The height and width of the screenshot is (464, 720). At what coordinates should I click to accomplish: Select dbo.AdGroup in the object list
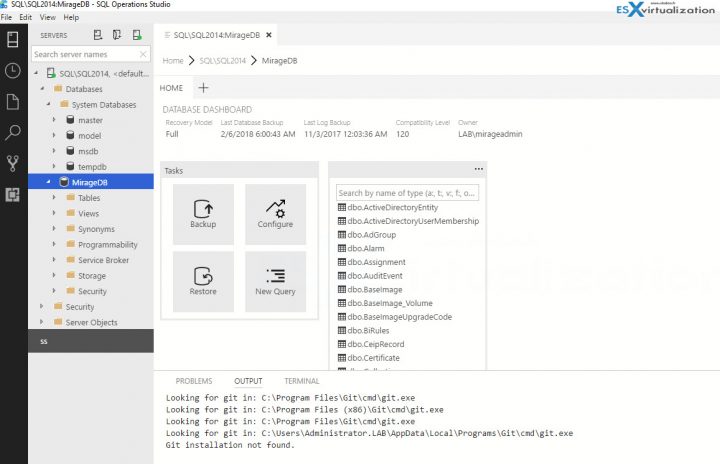coord(372,235)
